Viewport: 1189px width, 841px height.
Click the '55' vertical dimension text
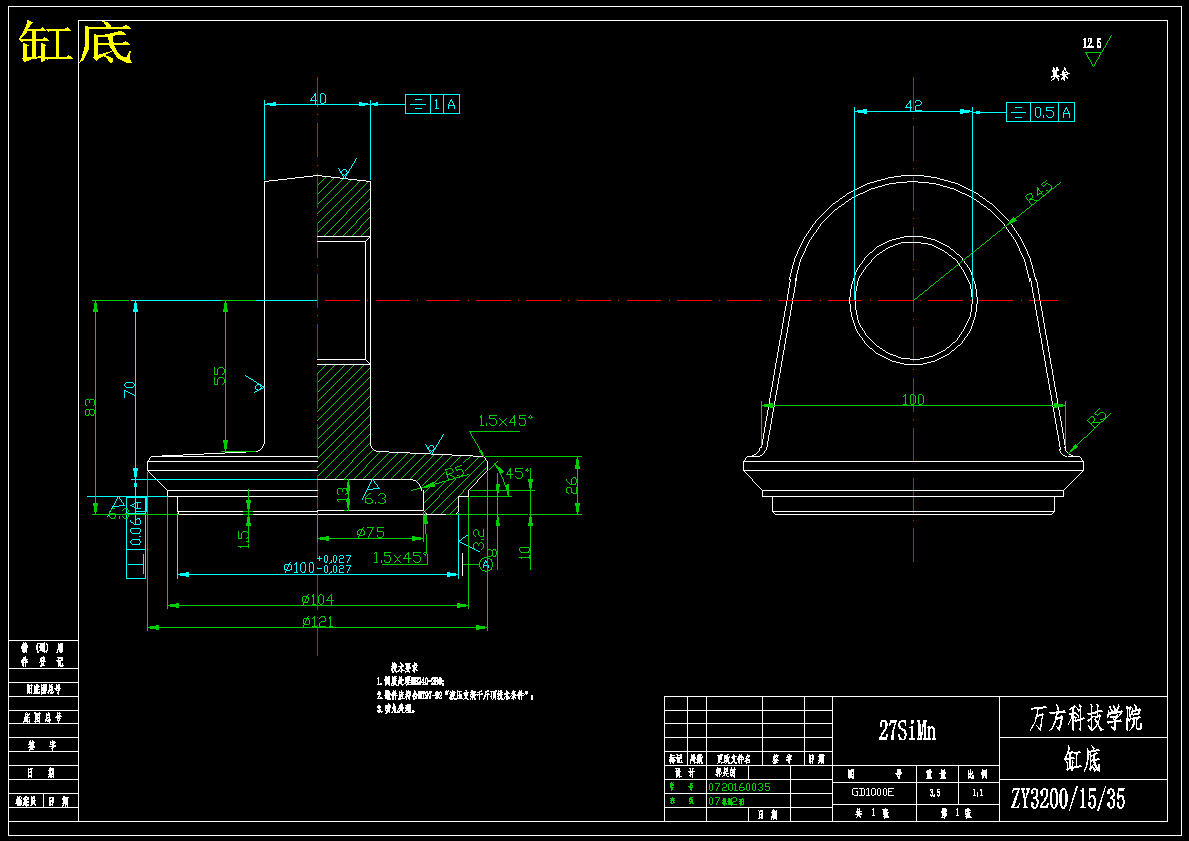[219, 375]
